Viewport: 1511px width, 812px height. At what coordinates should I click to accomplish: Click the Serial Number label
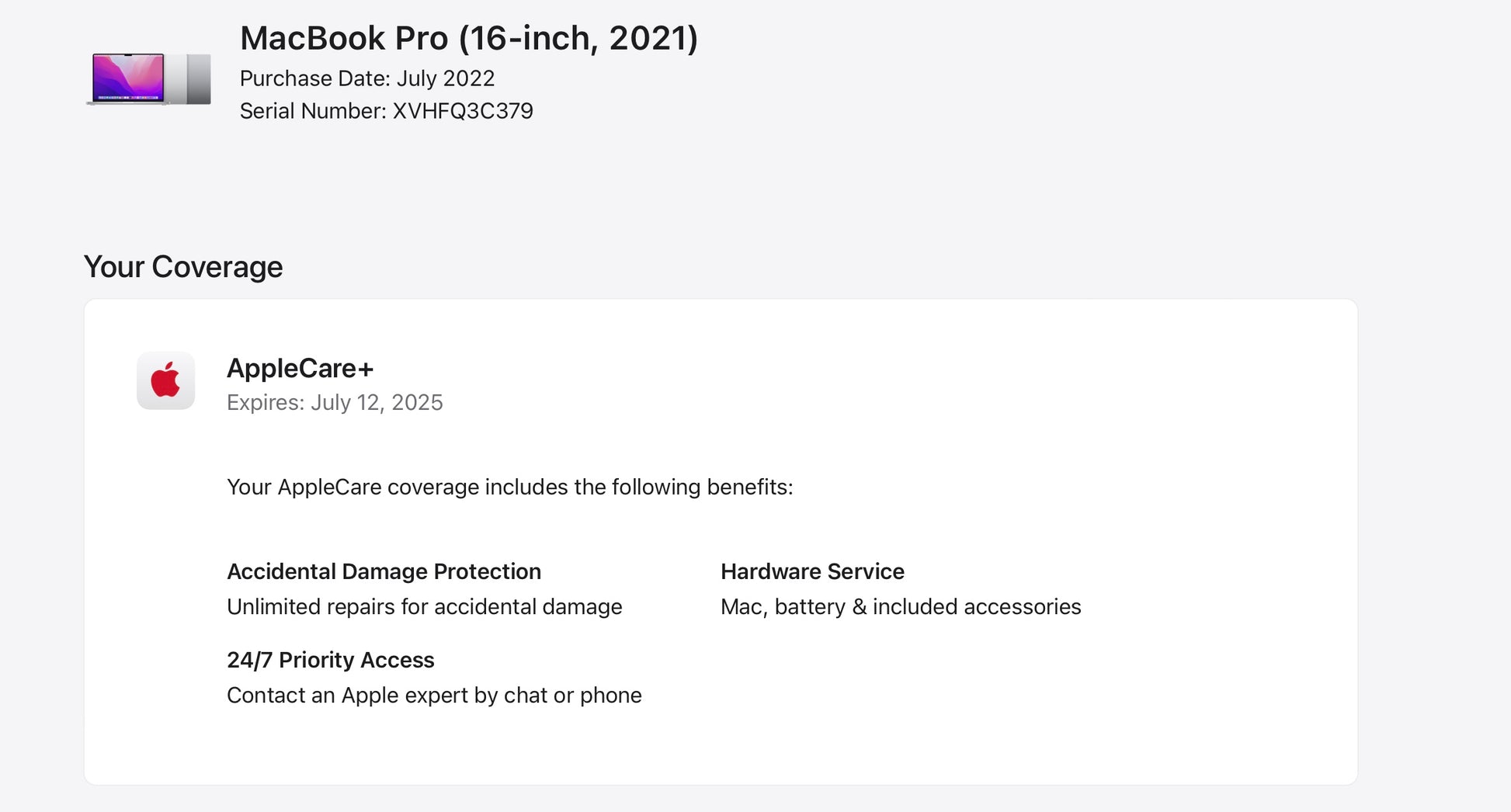coord(312,111)
